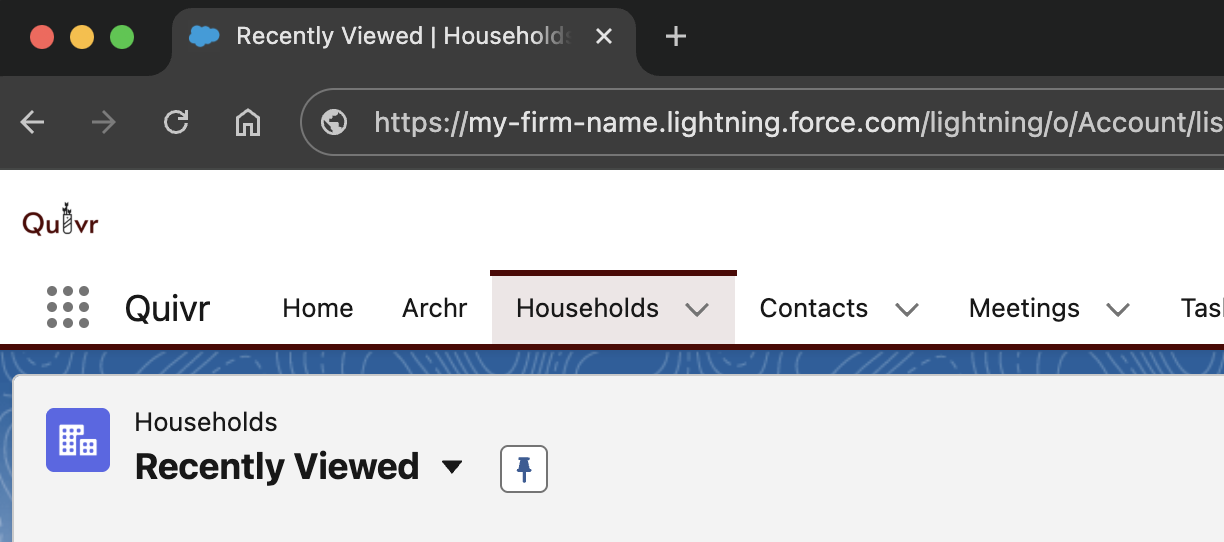Close the Recently Viewed browser tab
This screenshot has height=542, width=1224.
(x=604, y=37)
